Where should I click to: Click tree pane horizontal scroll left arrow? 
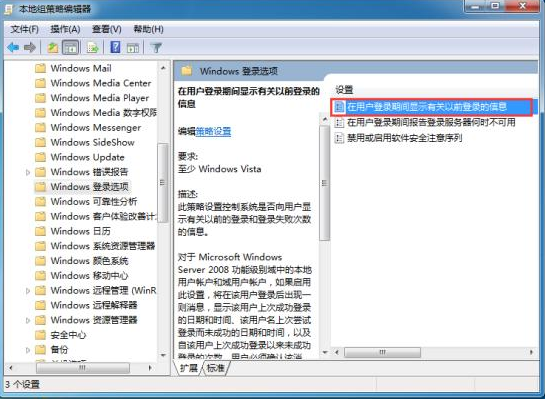[x=11, y=368]
